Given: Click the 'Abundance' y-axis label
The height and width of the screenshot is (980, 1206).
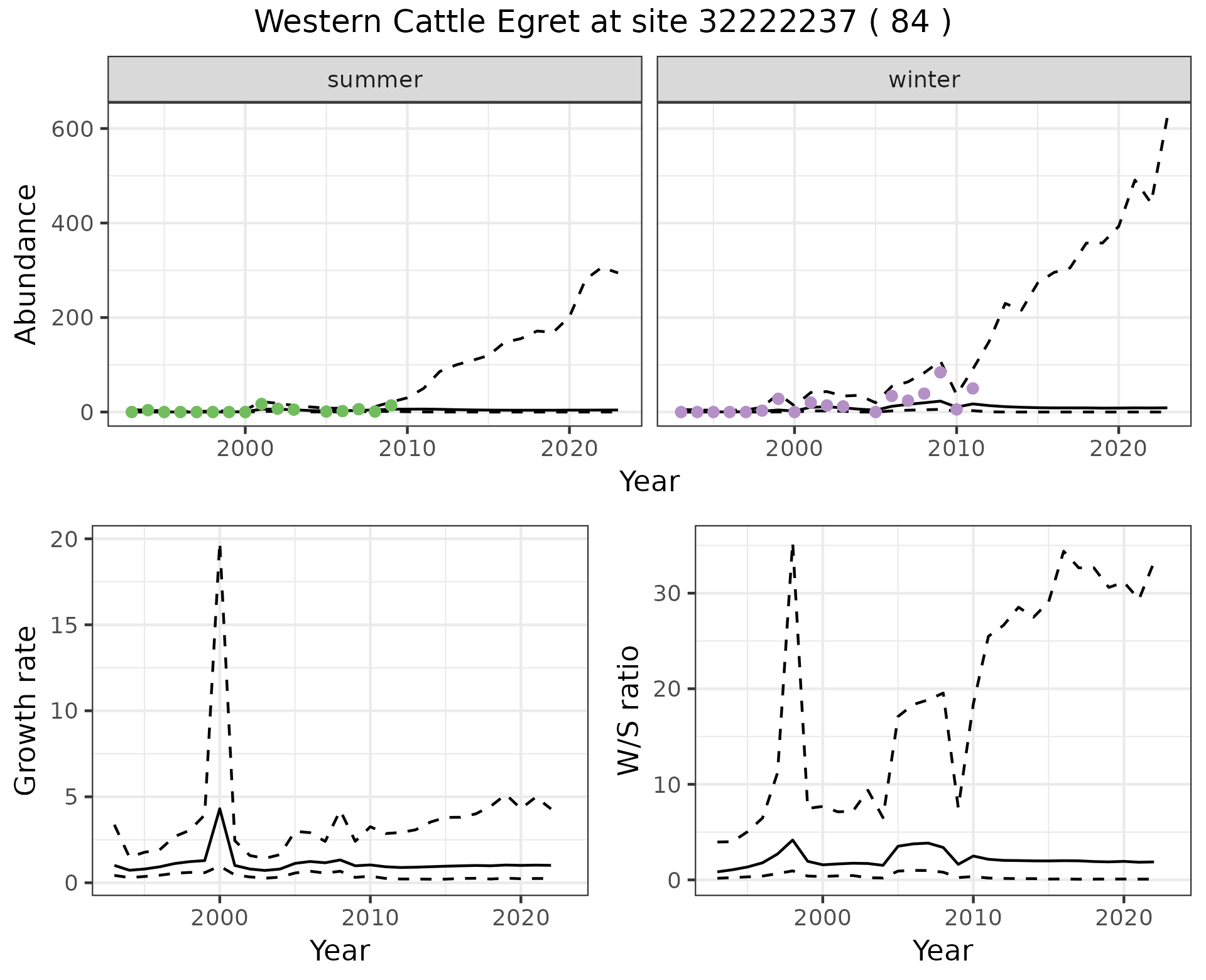Looking at the screenshot, I should click(x=26, y=264).
